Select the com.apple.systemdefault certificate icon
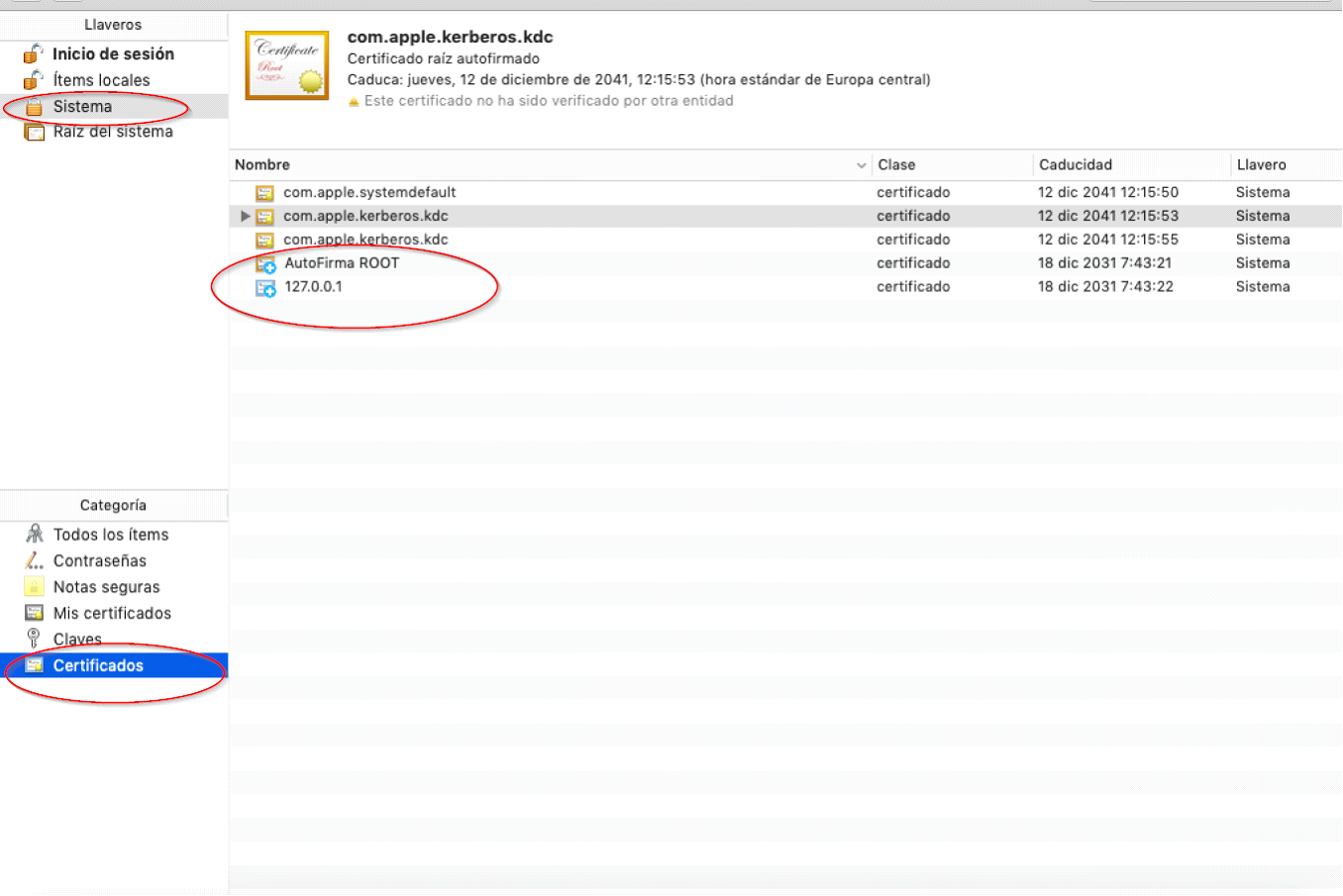Screen dimensions: 1343x896 pos(264,193)
